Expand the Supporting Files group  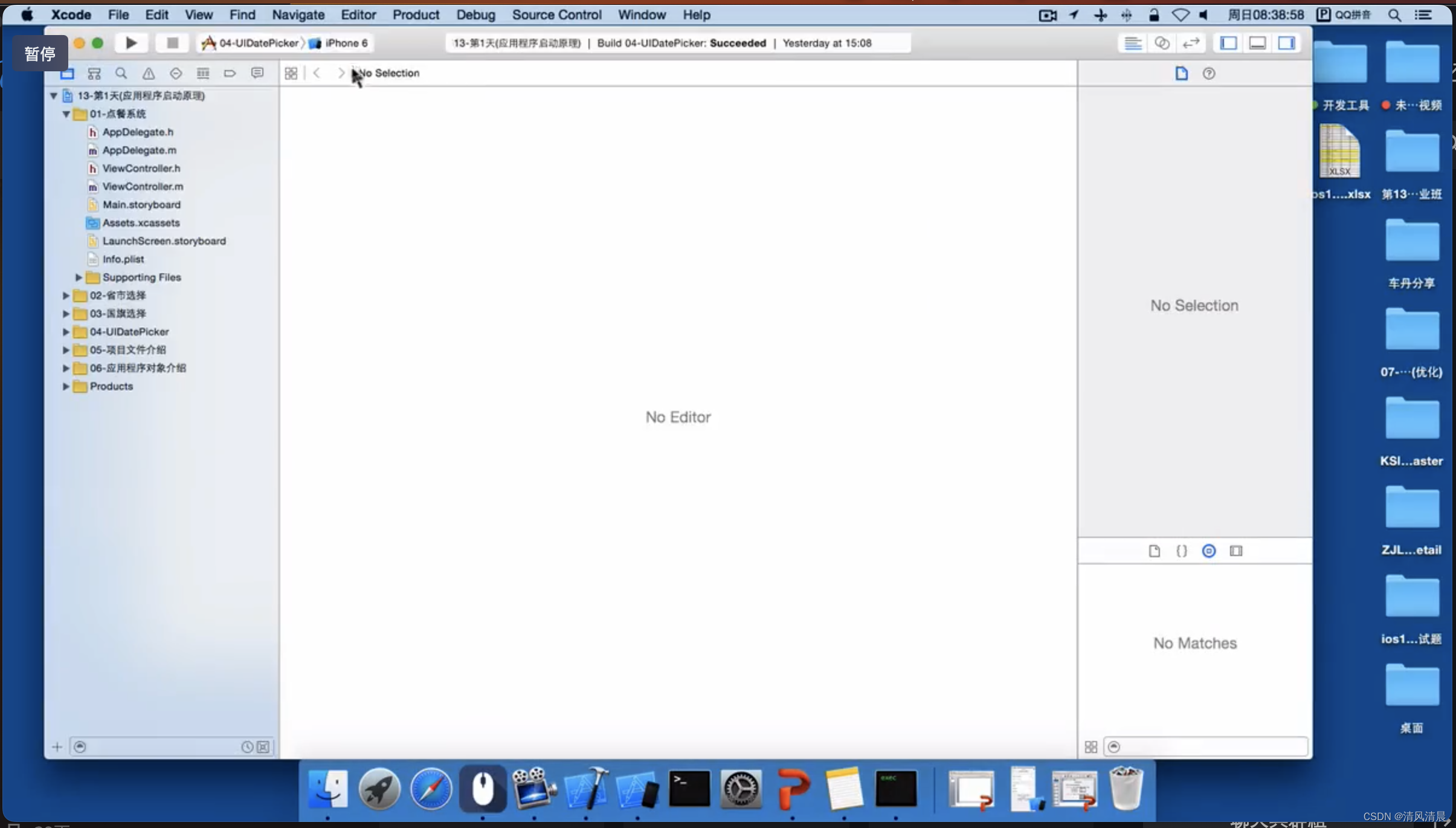79,277
